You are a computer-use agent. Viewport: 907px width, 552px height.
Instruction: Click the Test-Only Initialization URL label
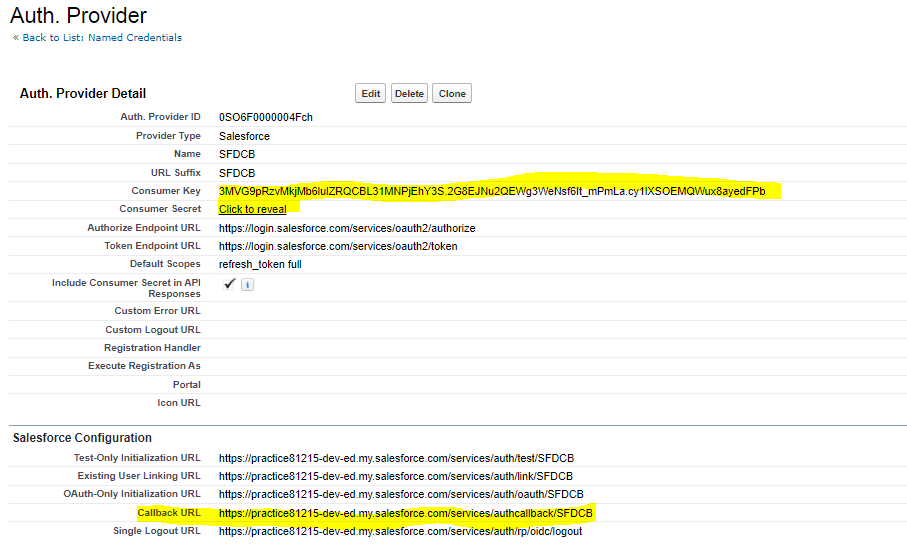point(137,458)
